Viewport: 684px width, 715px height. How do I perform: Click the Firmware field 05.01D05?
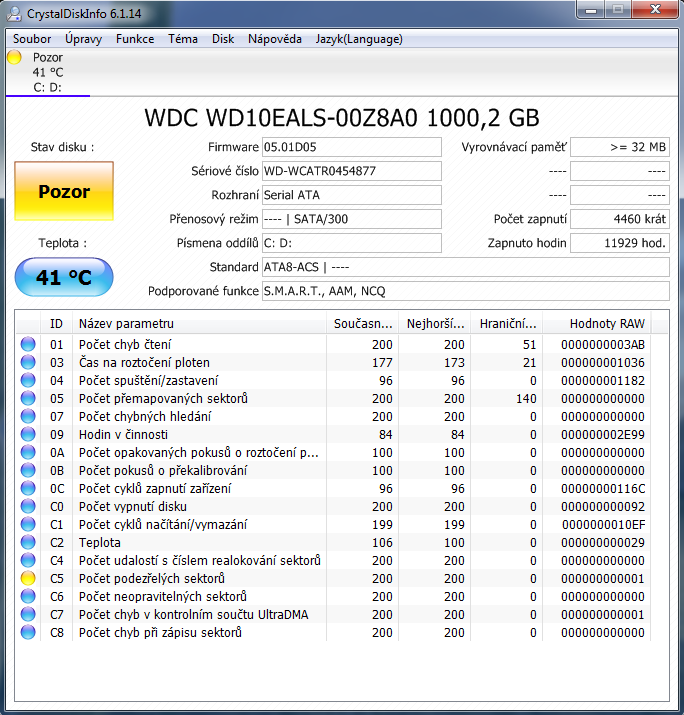coord(352,147)
